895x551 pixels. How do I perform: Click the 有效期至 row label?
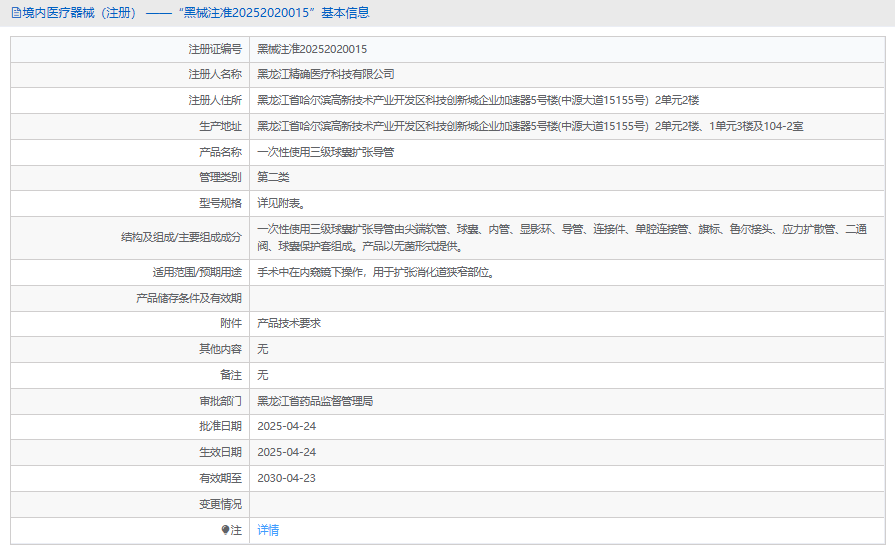[x=220, y=478]
